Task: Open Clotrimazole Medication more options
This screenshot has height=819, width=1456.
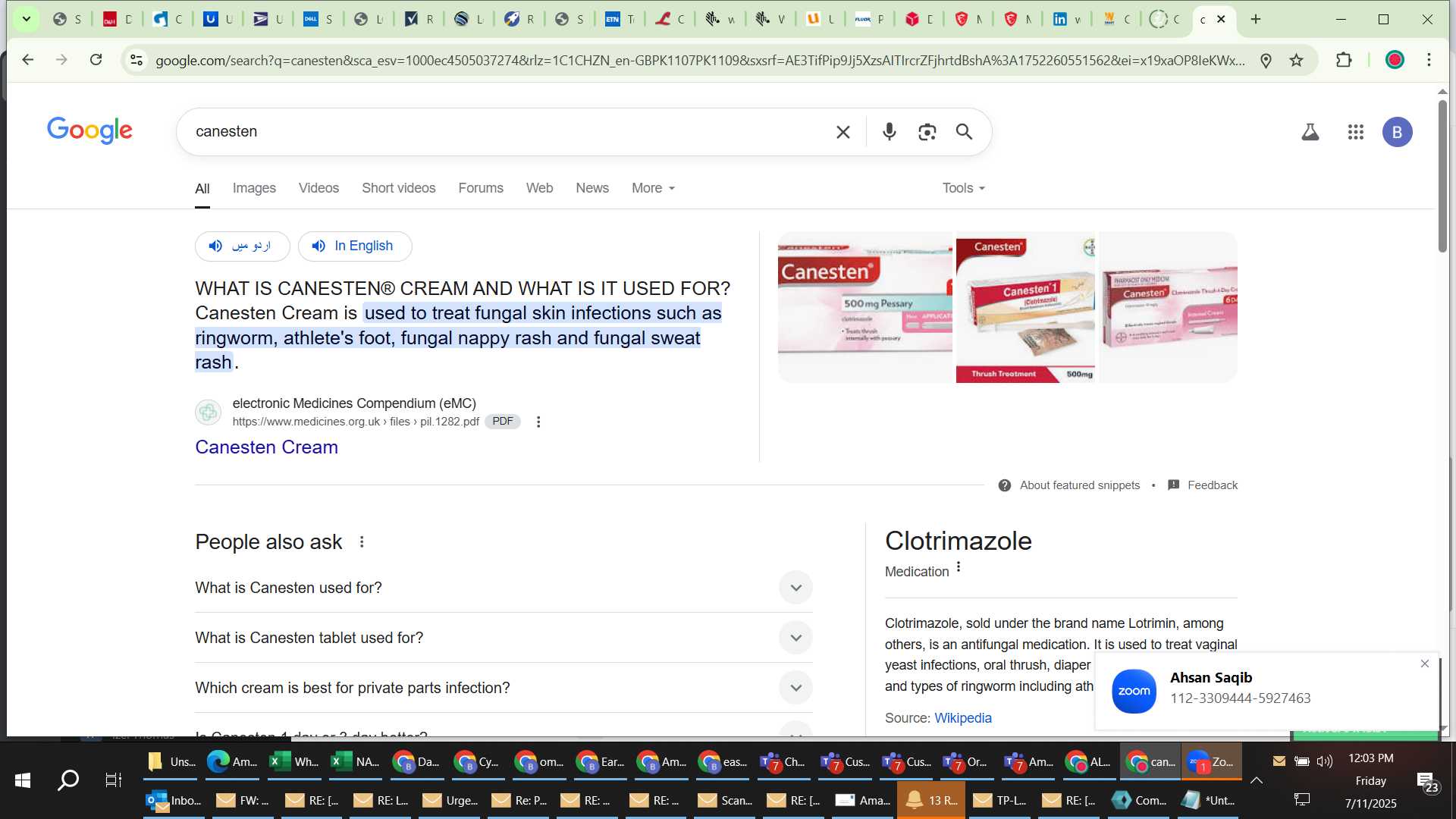Action: [x=959, y=567]
